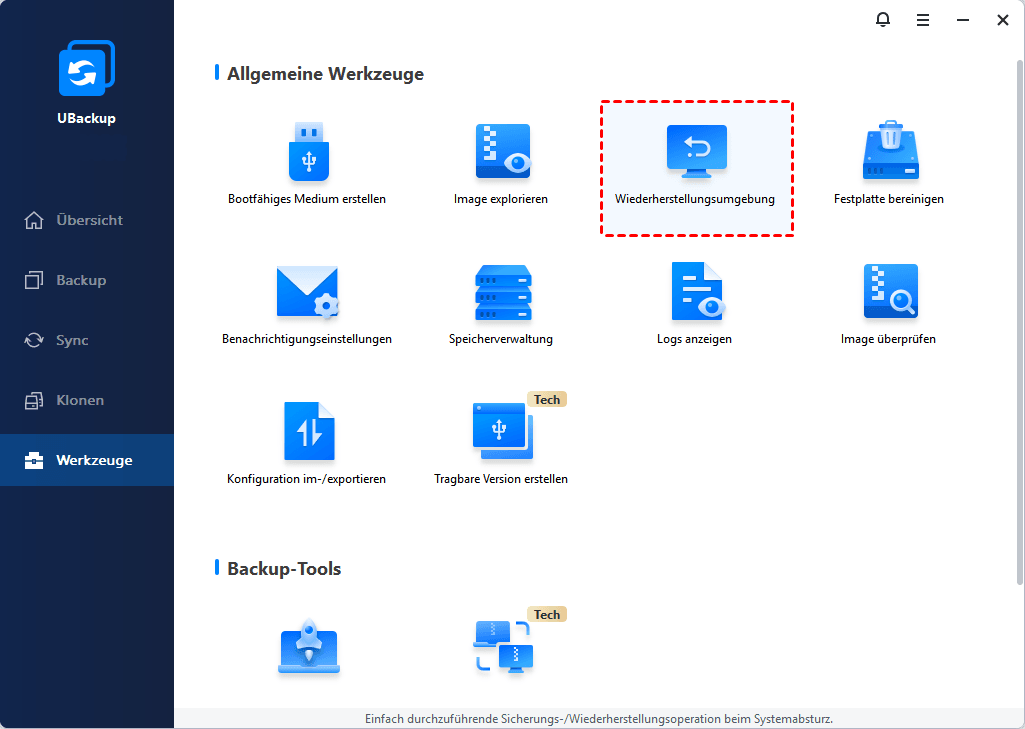Click Tragbare Version erstellen icon

tap(501, 431)
